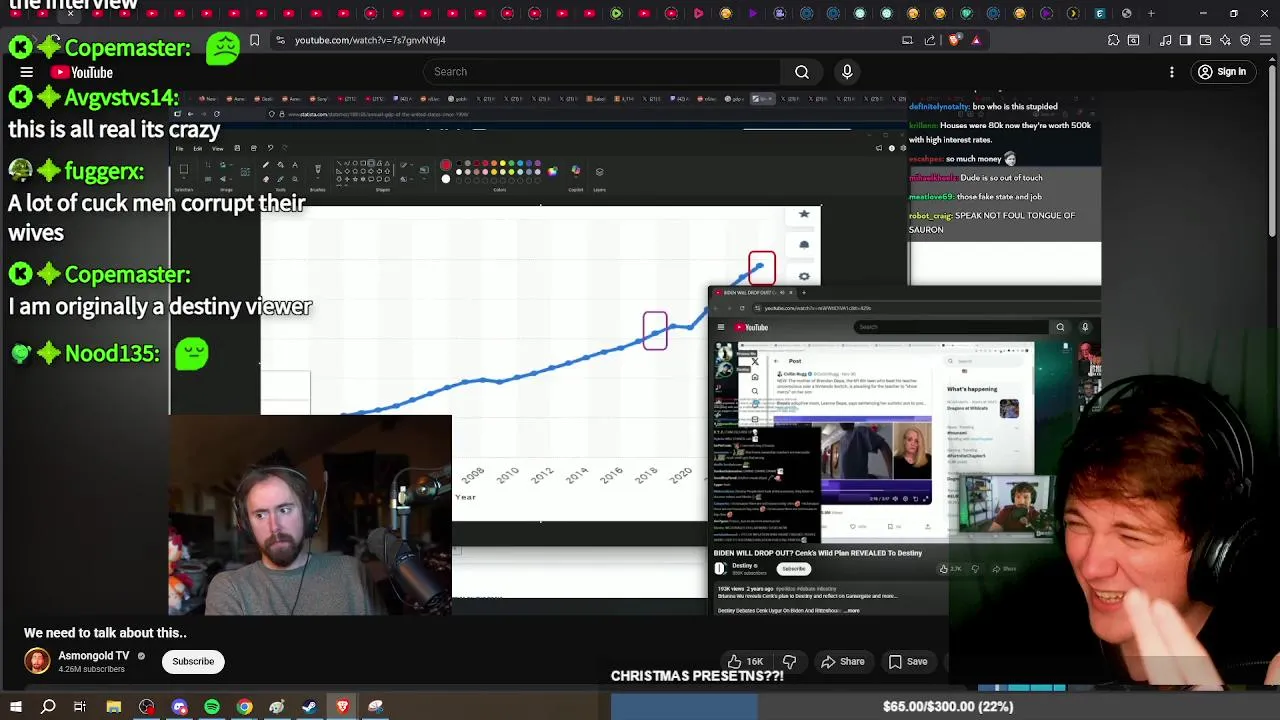Like the video (16K thumbs up)

[745, 661]
